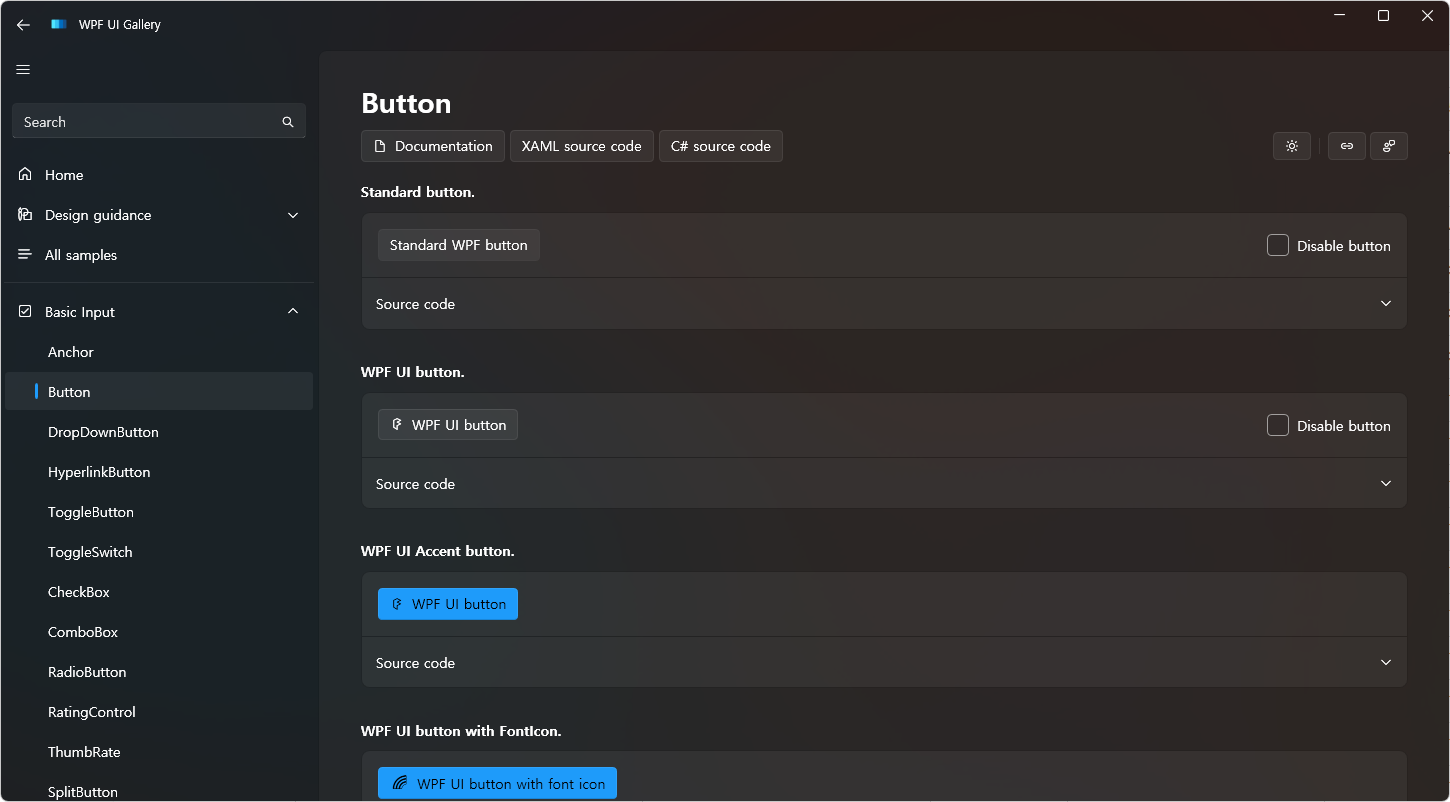Image resolution: width=1450 pixels, height=802 pixels.
Task: Click the font icon in the blue font icon button
Action: pyautogui.click(x=399, y=784)
